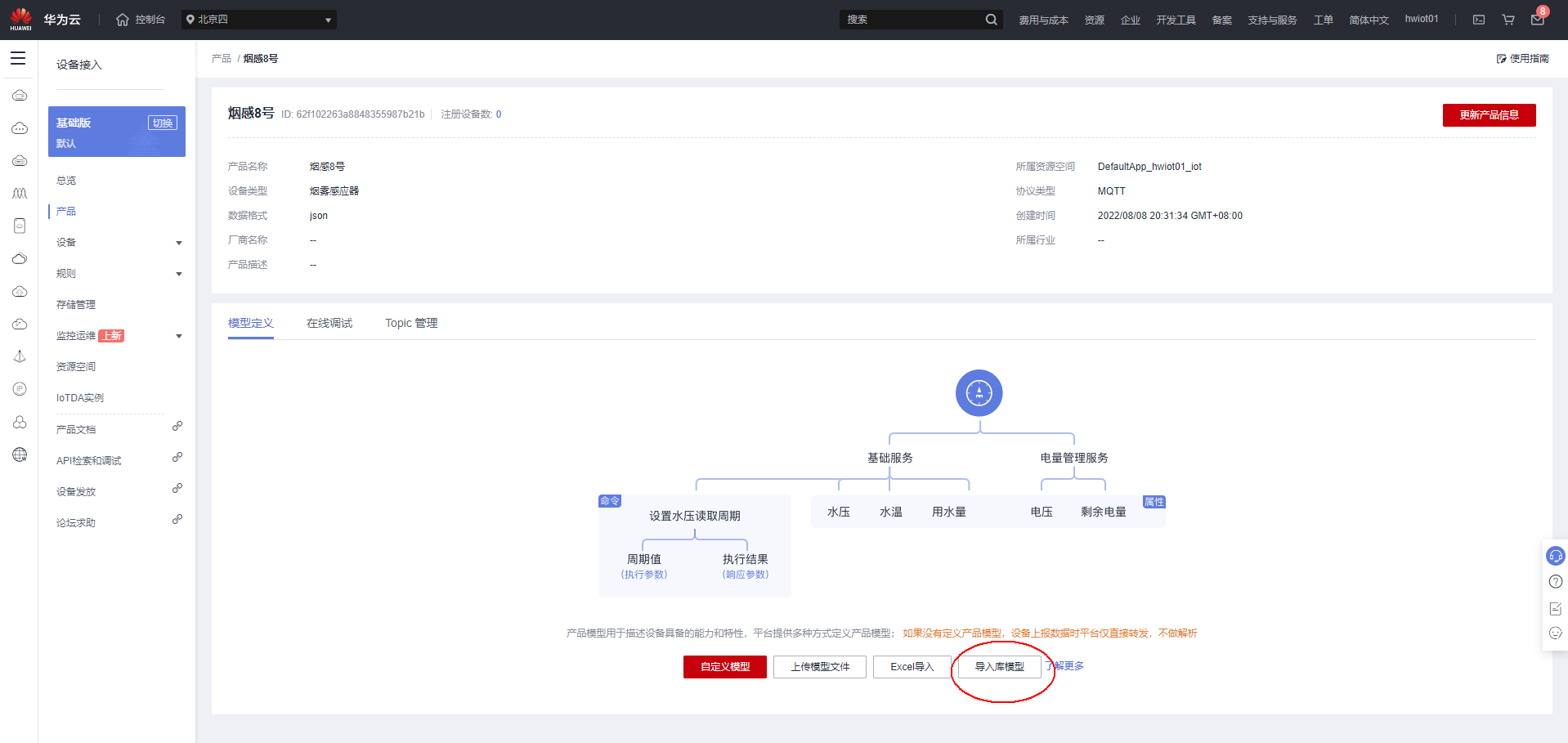
Task: Click the three-circle cluster icon in left rail
Action: [x=20, y=422]
